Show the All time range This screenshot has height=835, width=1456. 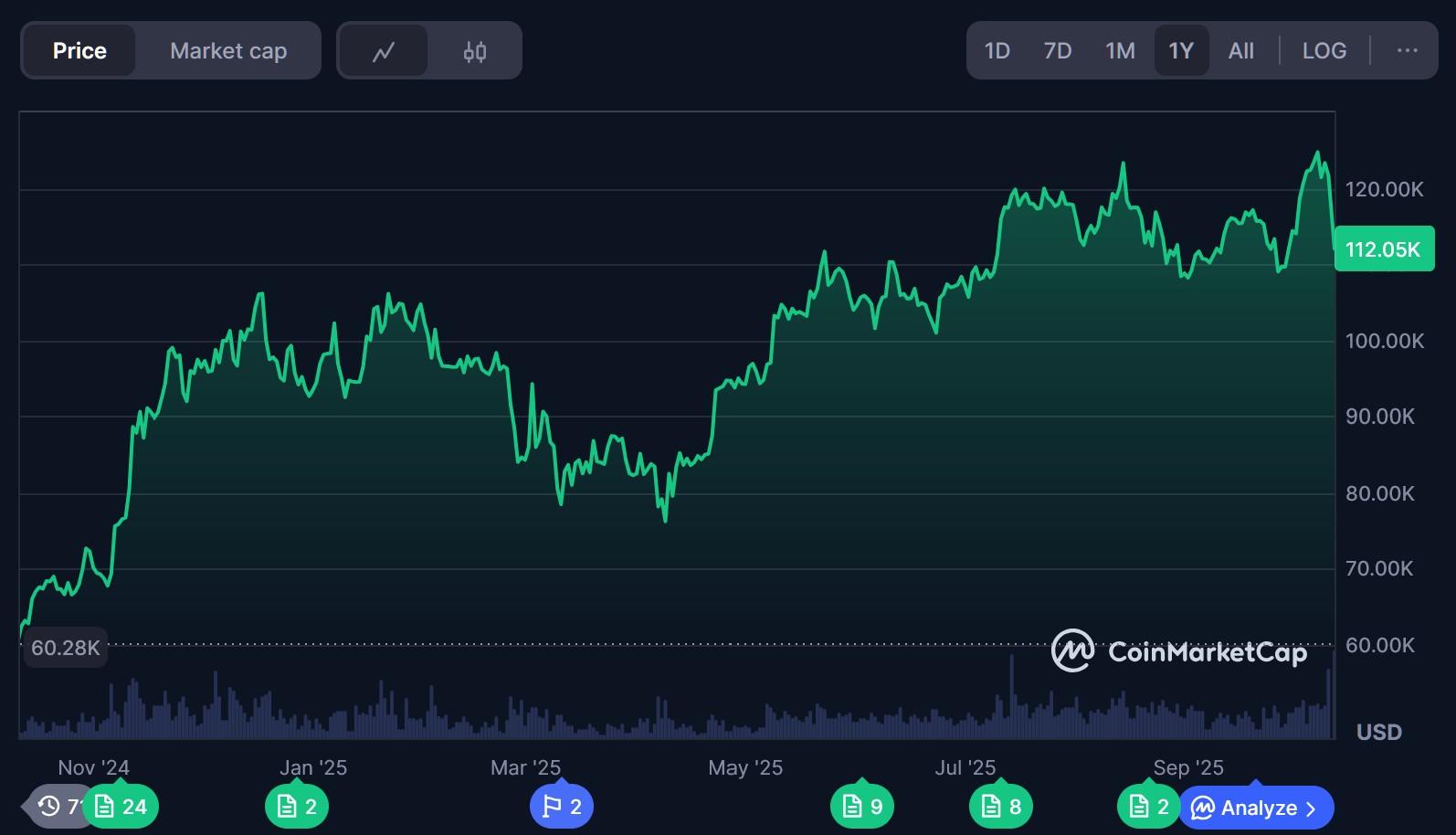[1240, 51]
